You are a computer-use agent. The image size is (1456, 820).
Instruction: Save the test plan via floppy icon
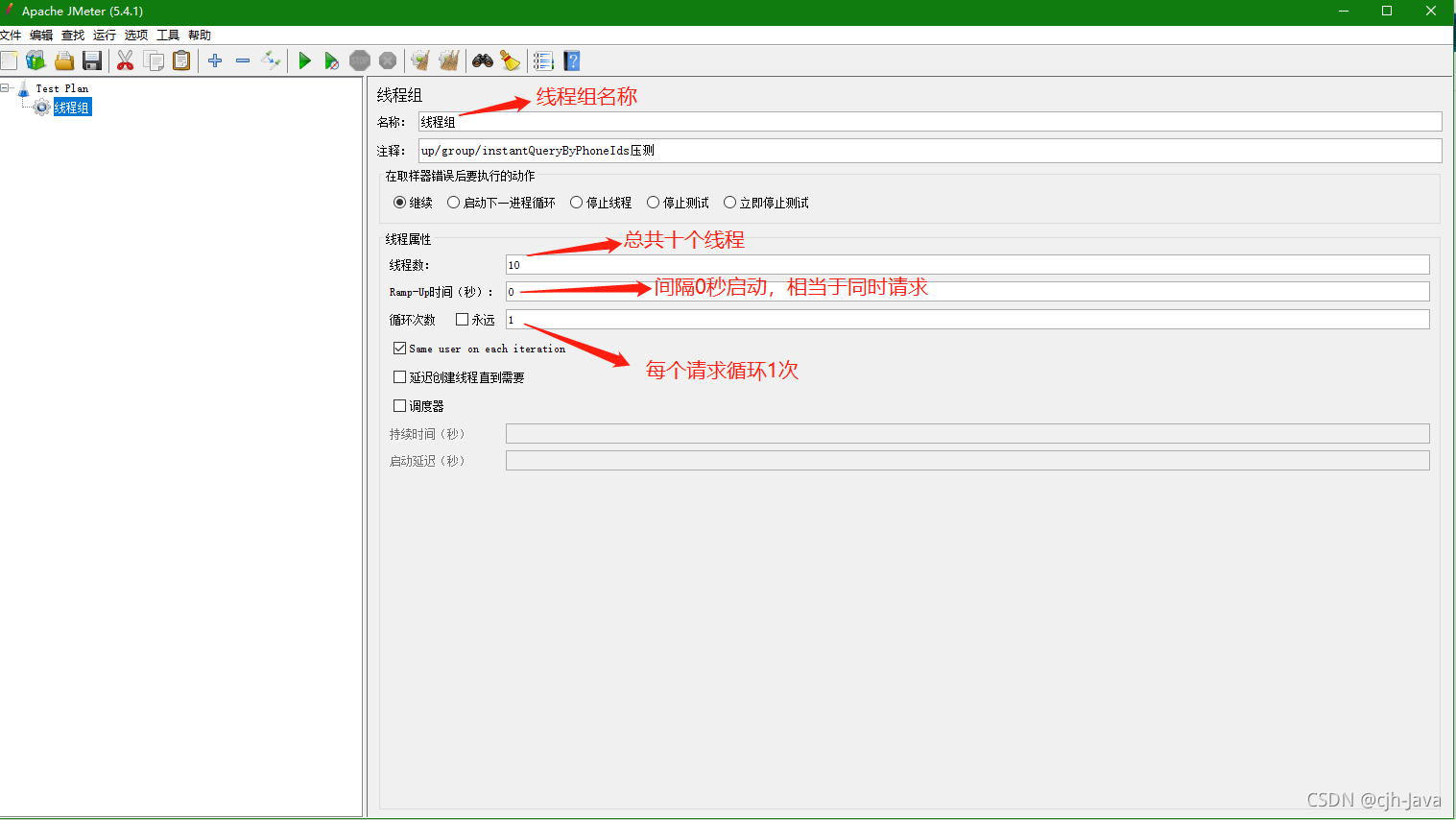pyautogui.click(x=92, y=61)
